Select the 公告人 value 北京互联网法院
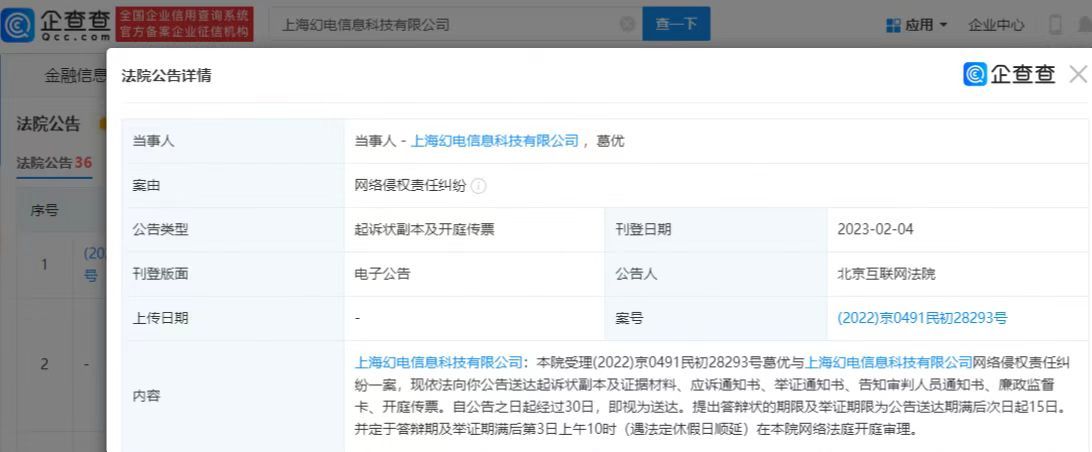The image size is (1092, 452). tap(887, 274)
